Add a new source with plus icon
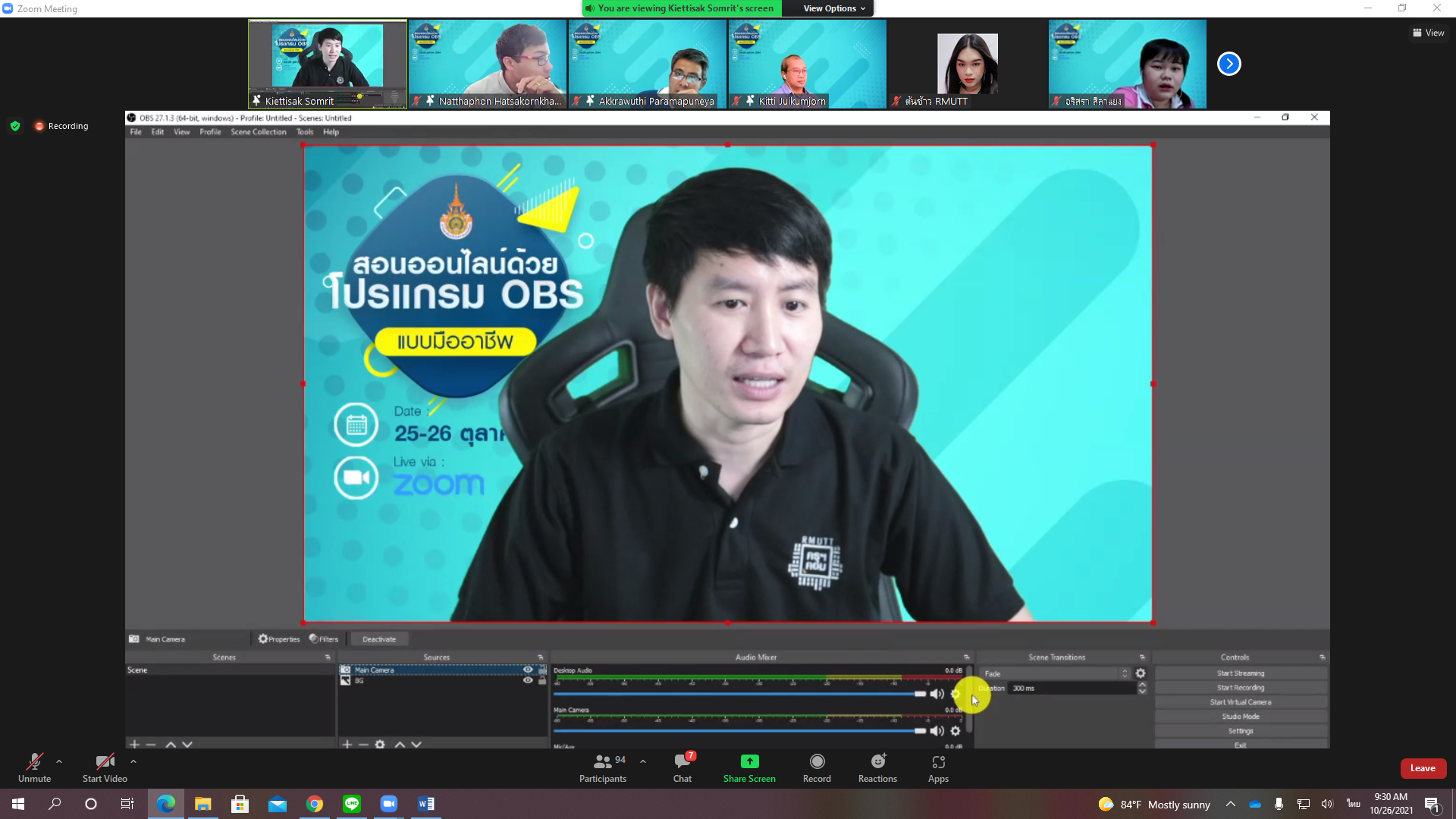The image size is (1456, 819). point(347,745)
